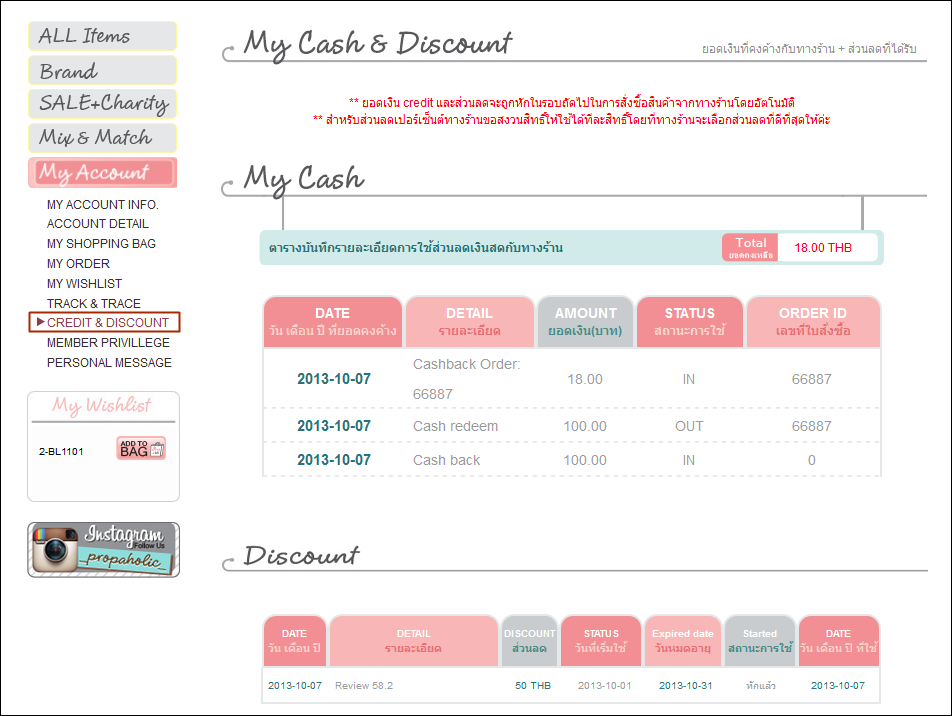952x716 pixels.
Task: Select Credit & Discount menu item
Action: point(108,323)
